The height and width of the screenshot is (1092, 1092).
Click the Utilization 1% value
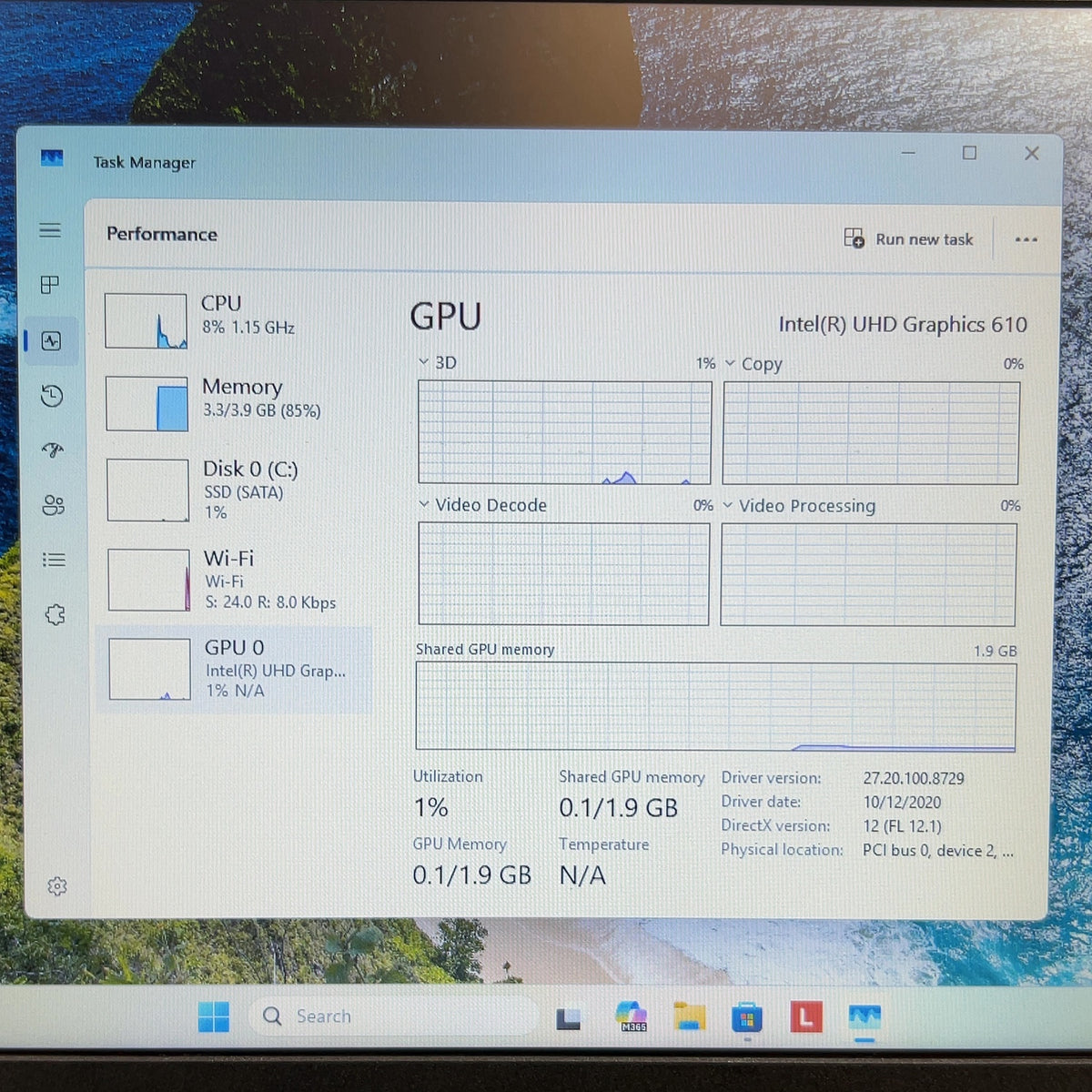430,808
